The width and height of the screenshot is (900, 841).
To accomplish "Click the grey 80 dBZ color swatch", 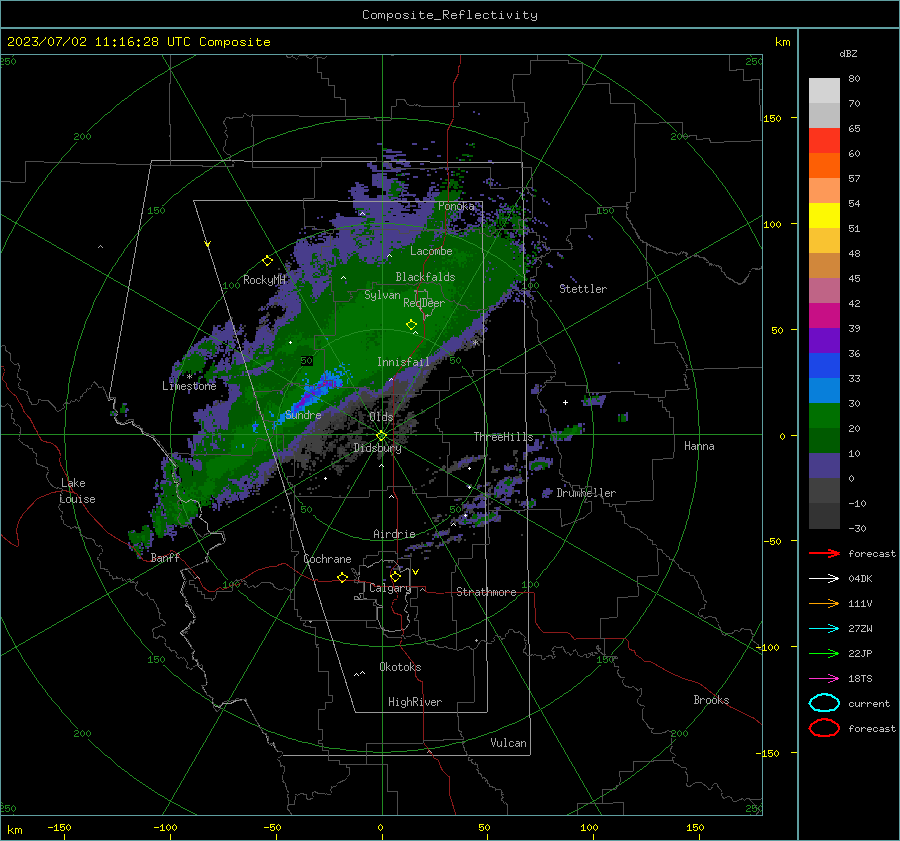I will pyautogui.click(x=824, y=91).
